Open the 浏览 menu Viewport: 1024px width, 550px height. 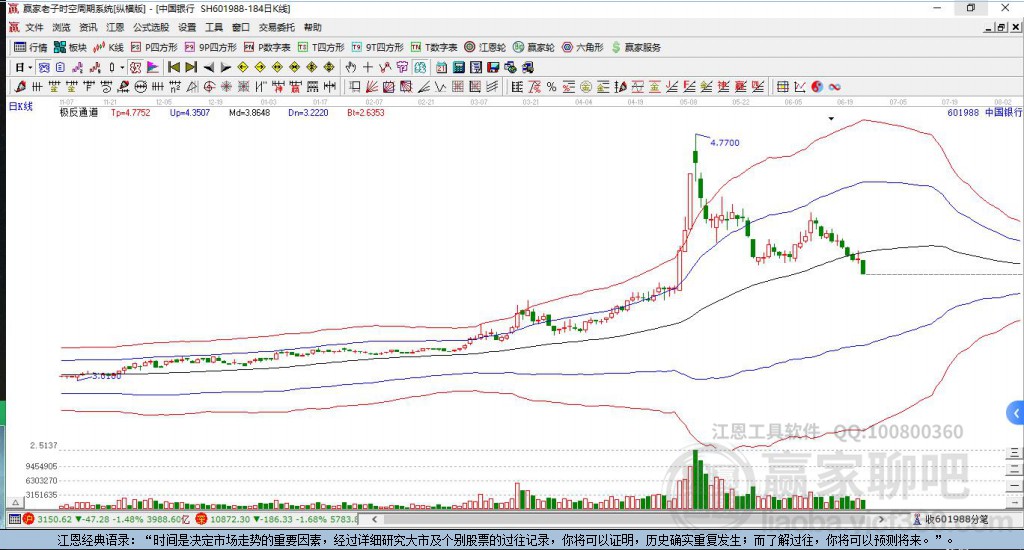(x=61, y=27)
